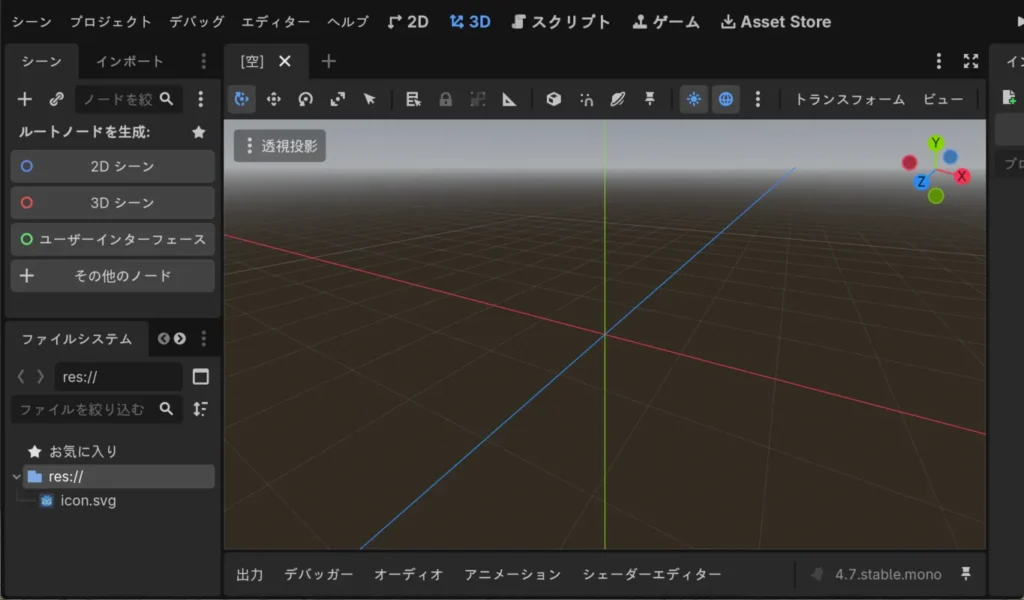Activate the ruler measurement tool
1024x600 pixels.
pyautogui.click(x=509, y=99)
